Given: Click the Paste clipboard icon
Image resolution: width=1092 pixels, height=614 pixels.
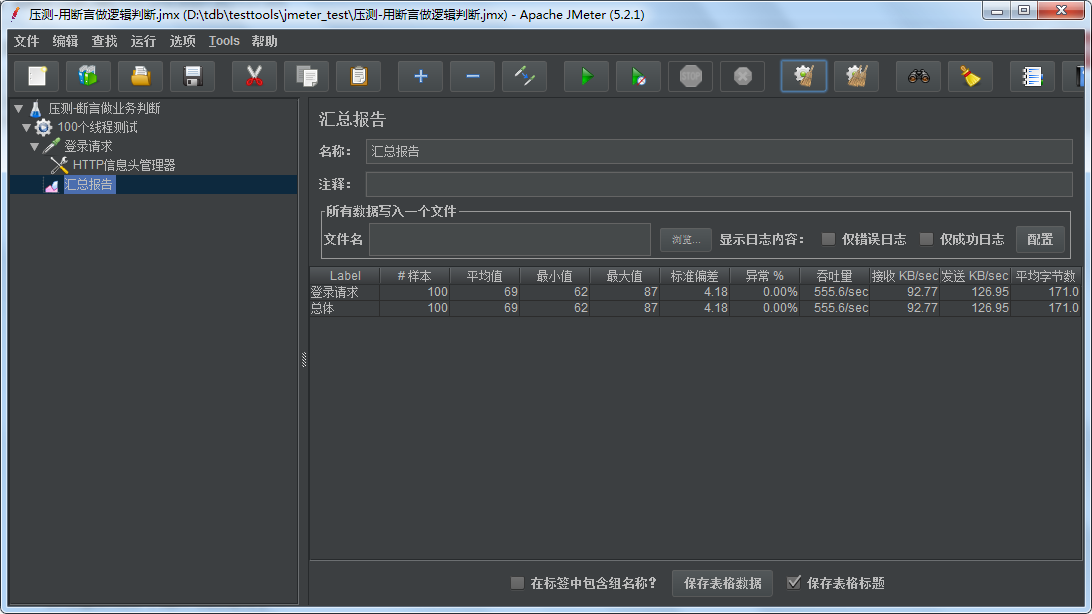Looking at the screenshot, I should point(359,76).
